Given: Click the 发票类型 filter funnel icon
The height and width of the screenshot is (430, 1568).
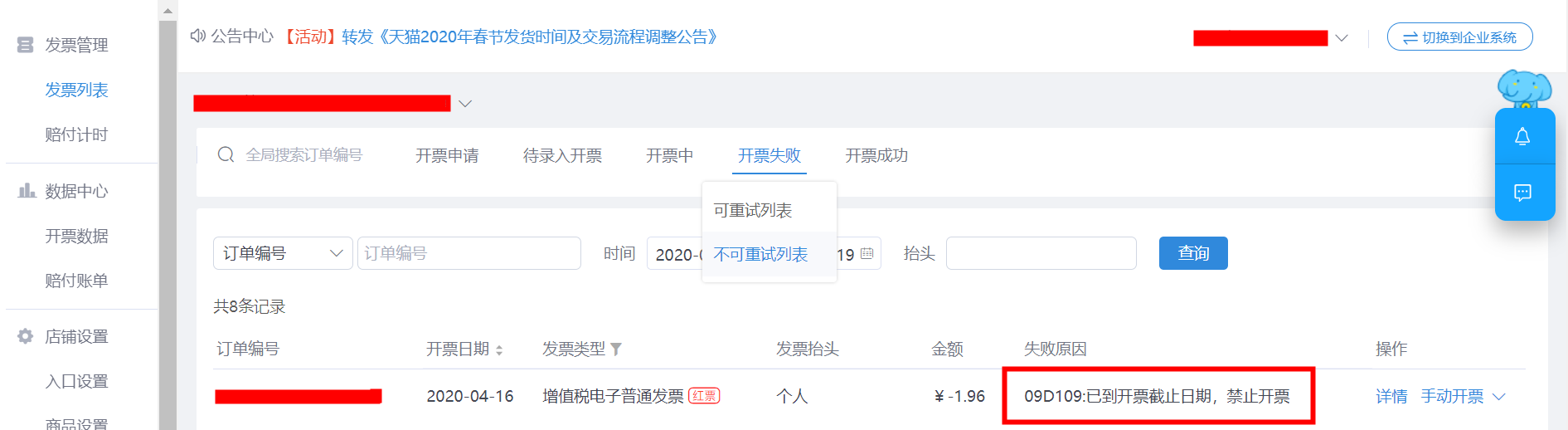Looking at the screenshot, I should [x=616, y=349].
